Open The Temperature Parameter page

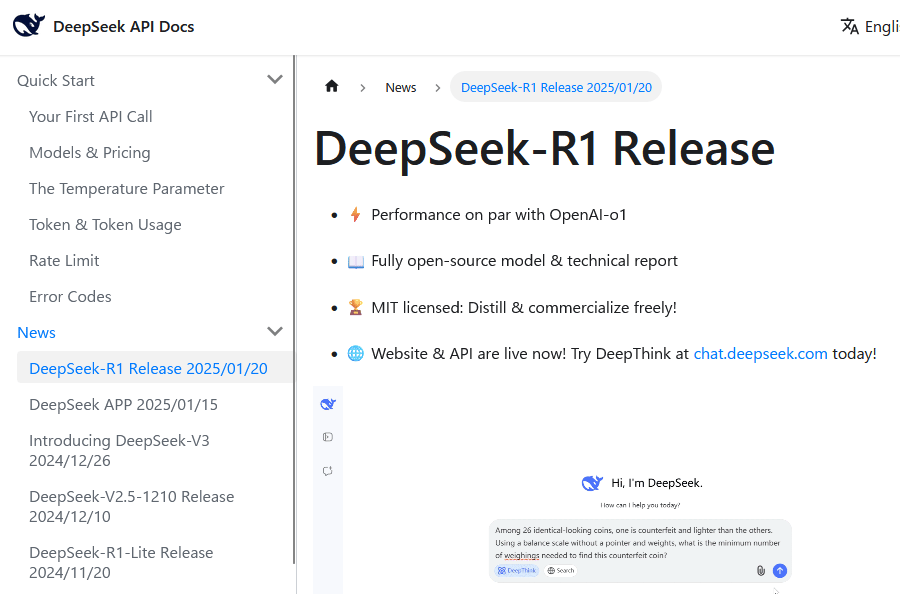126,189
